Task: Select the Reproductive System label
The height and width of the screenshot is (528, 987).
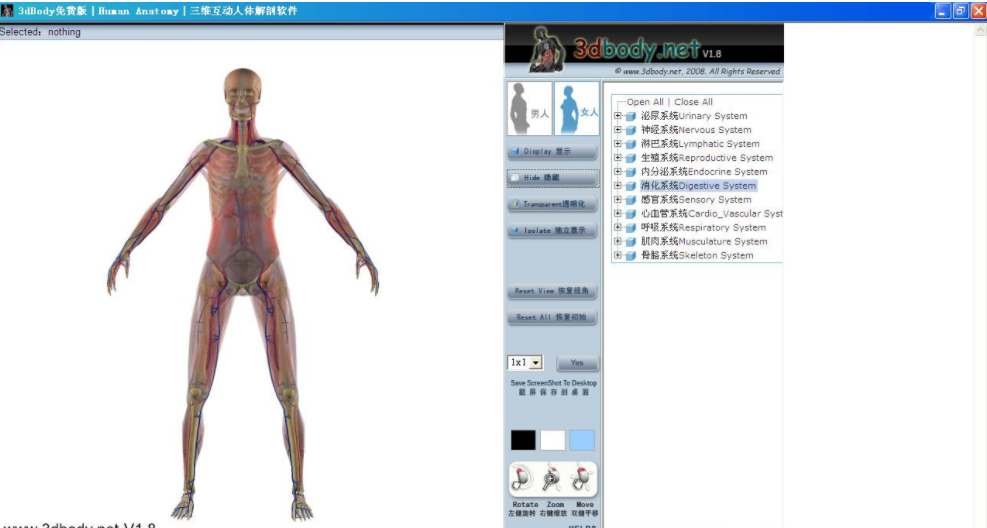Action: (x=707, y=157)
